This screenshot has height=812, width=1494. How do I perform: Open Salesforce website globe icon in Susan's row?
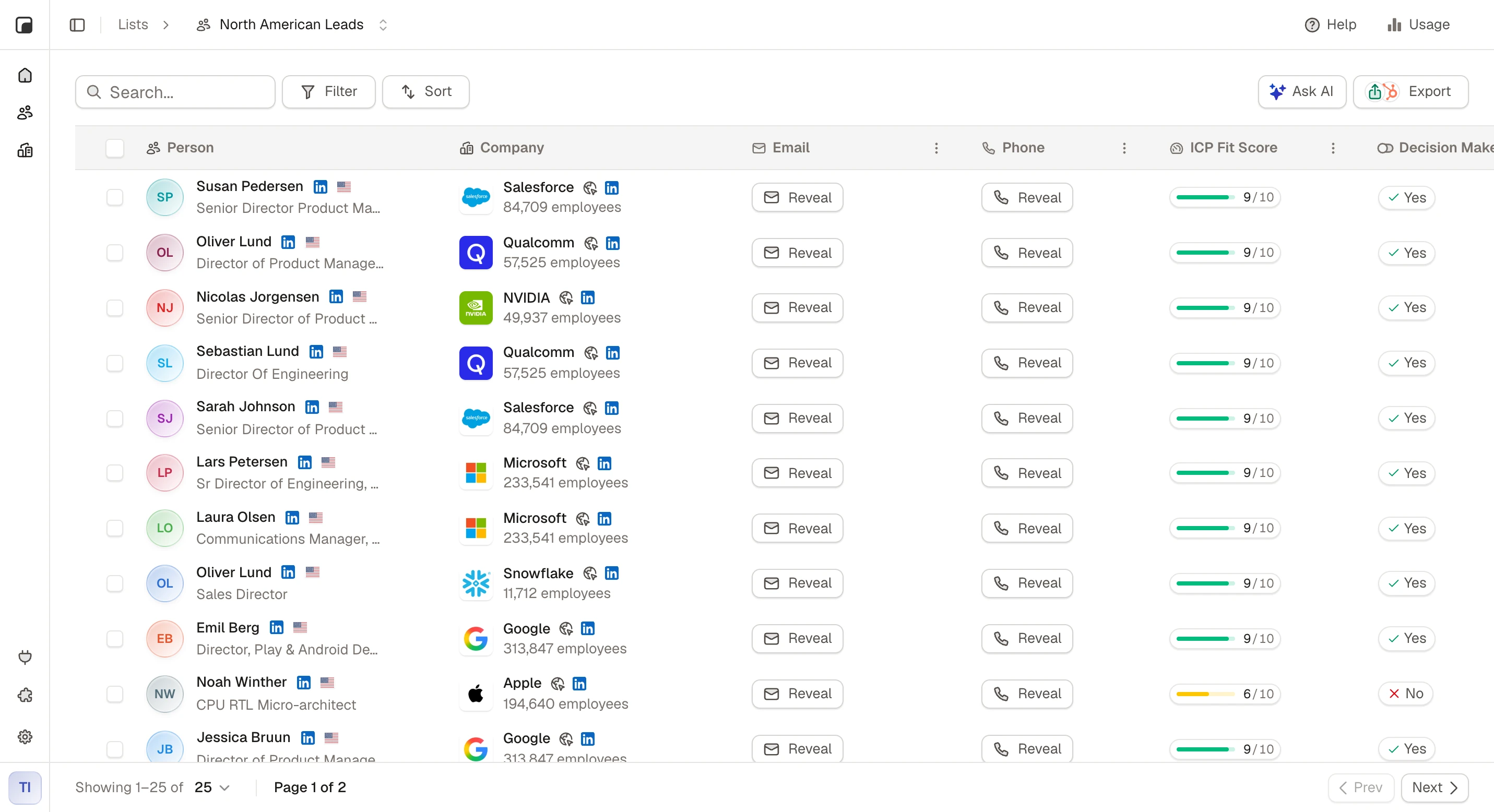click(590, 188)
